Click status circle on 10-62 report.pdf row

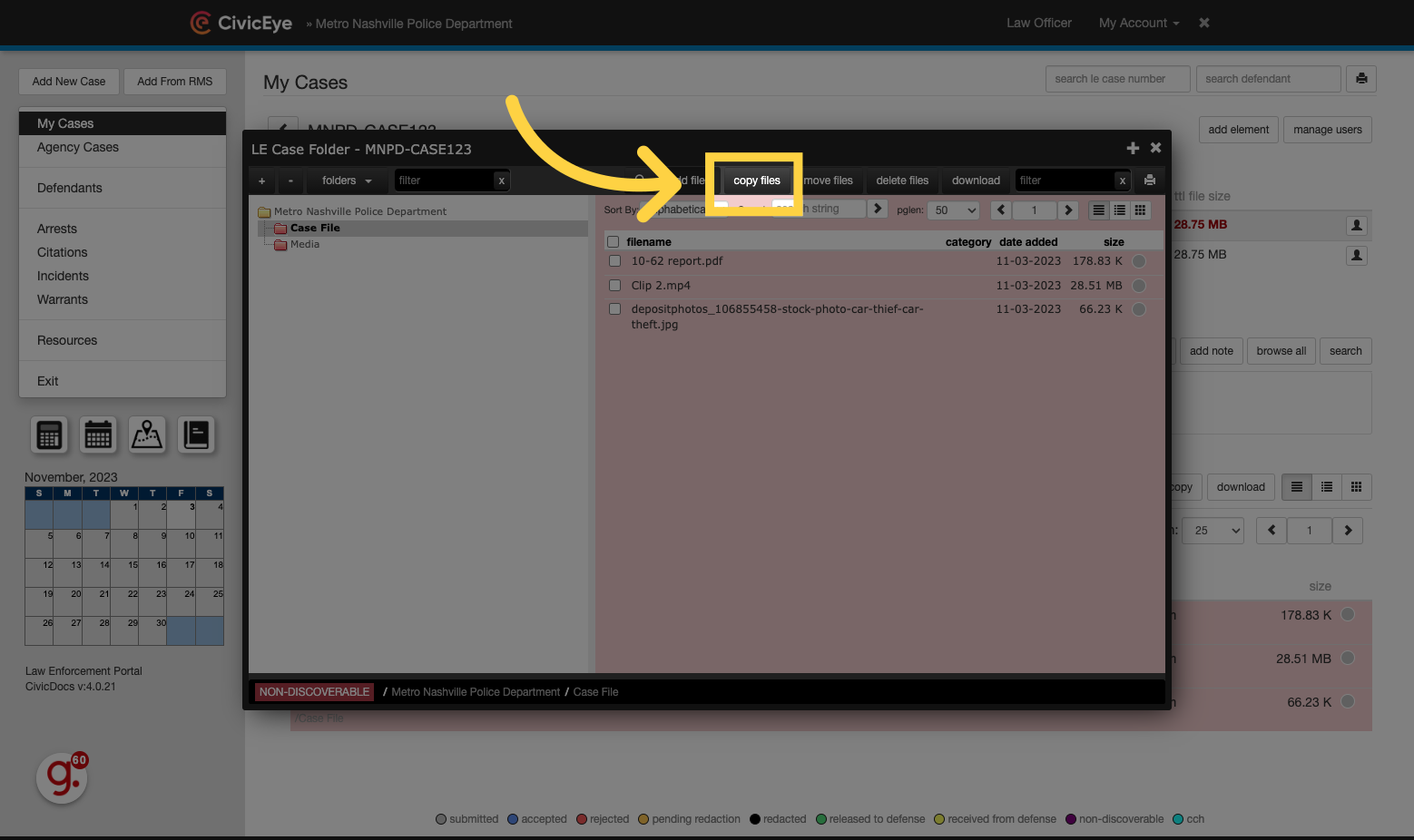tap(1139, 261)
